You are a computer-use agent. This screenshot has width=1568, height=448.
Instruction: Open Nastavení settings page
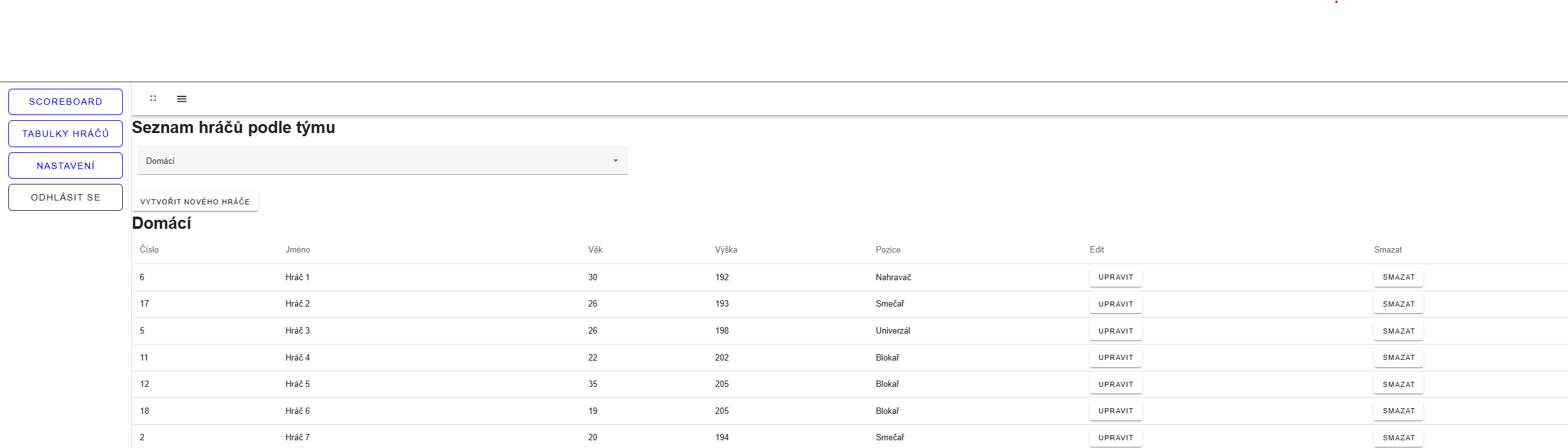tap(66, 166)
